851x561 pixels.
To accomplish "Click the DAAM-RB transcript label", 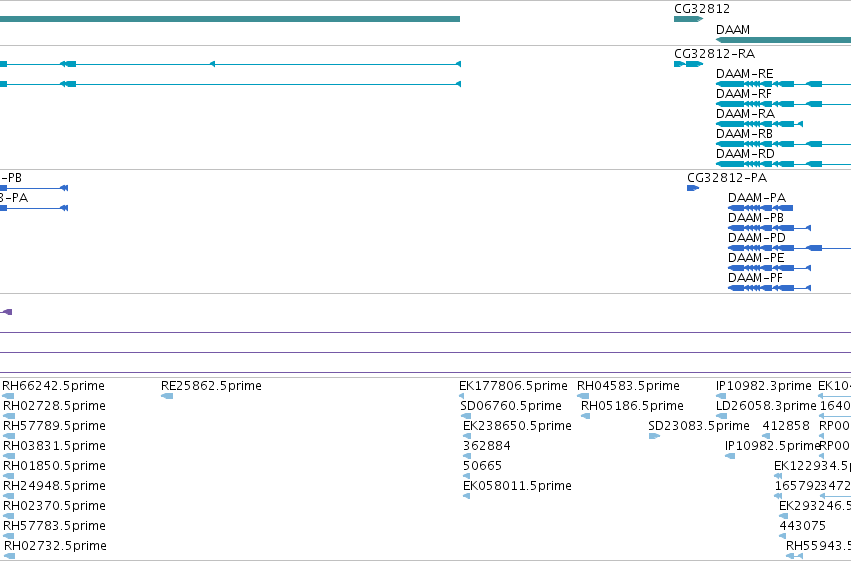I will click(744, 134).
